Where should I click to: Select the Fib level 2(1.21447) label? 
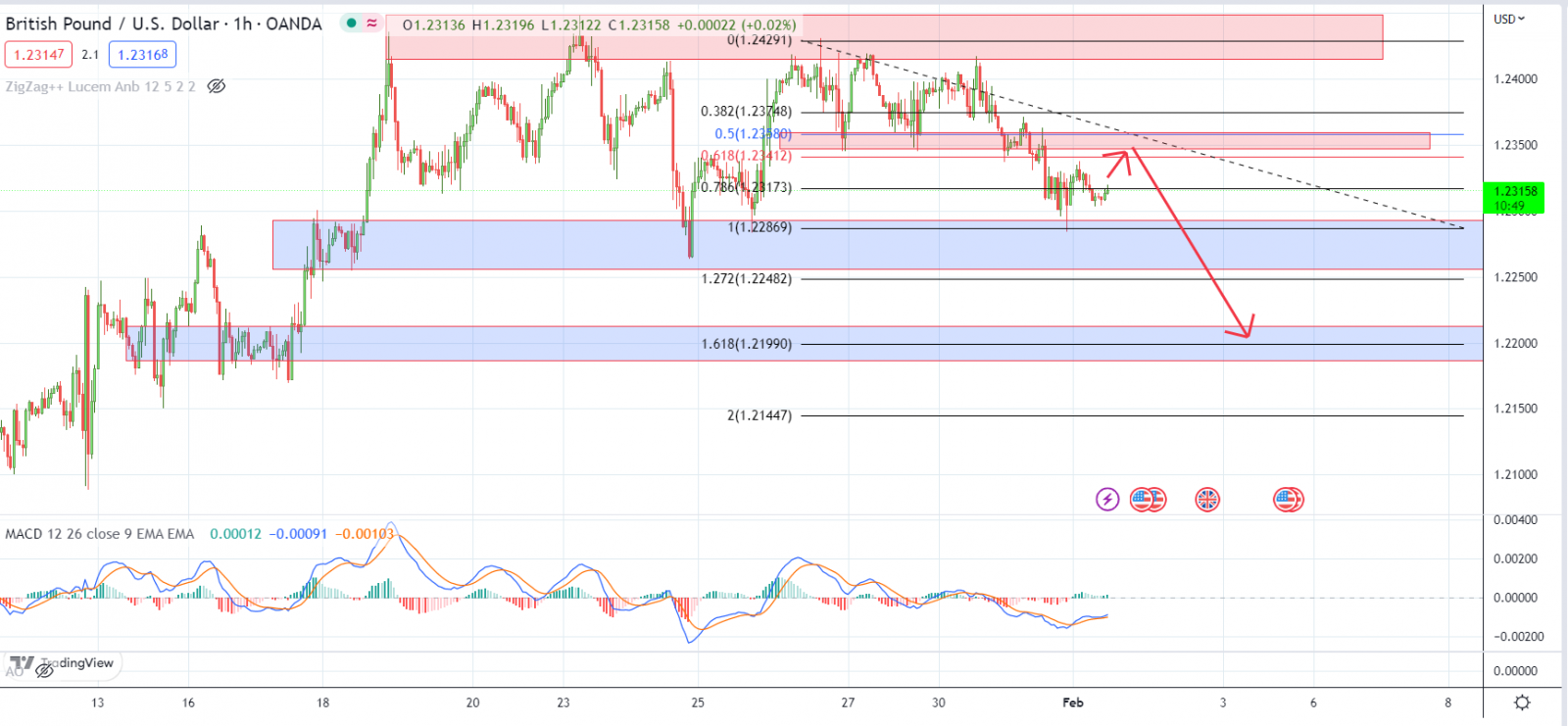click(759, 415)
